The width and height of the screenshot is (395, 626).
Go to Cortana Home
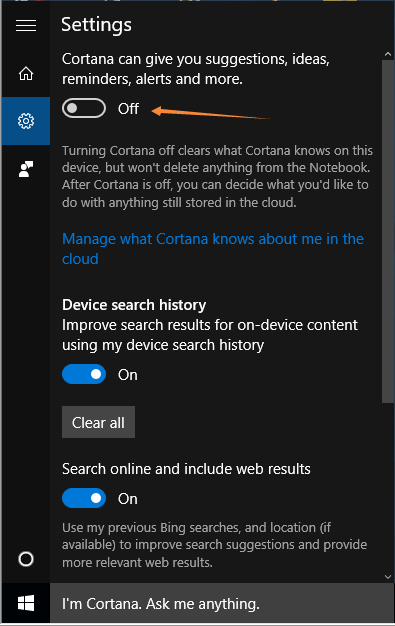(x=26, y=73)
